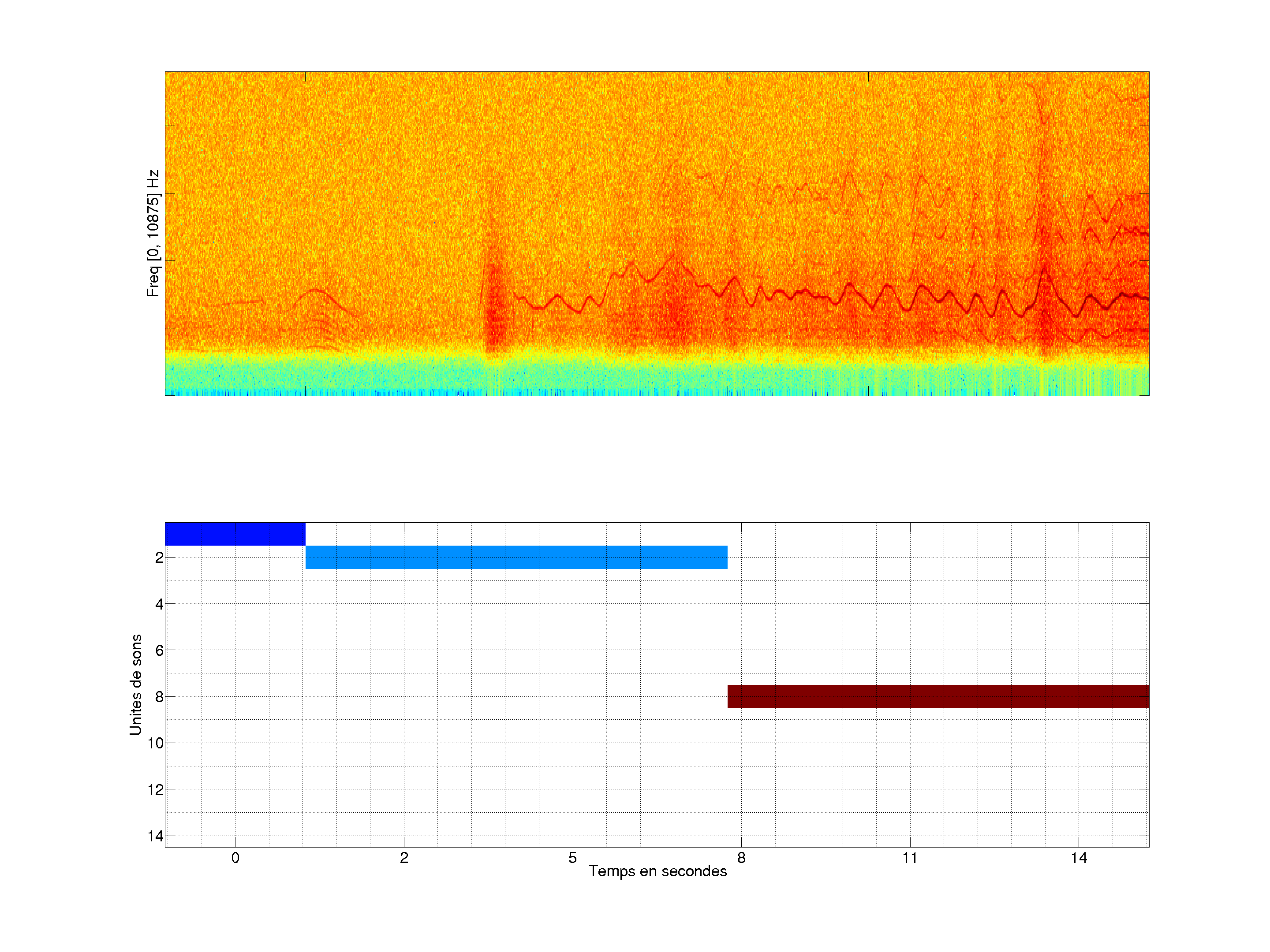Click the dark blue bar at unit 1
Image resolution: width=1270 pixels, height=952 pixels.
(x=235, y=534)
